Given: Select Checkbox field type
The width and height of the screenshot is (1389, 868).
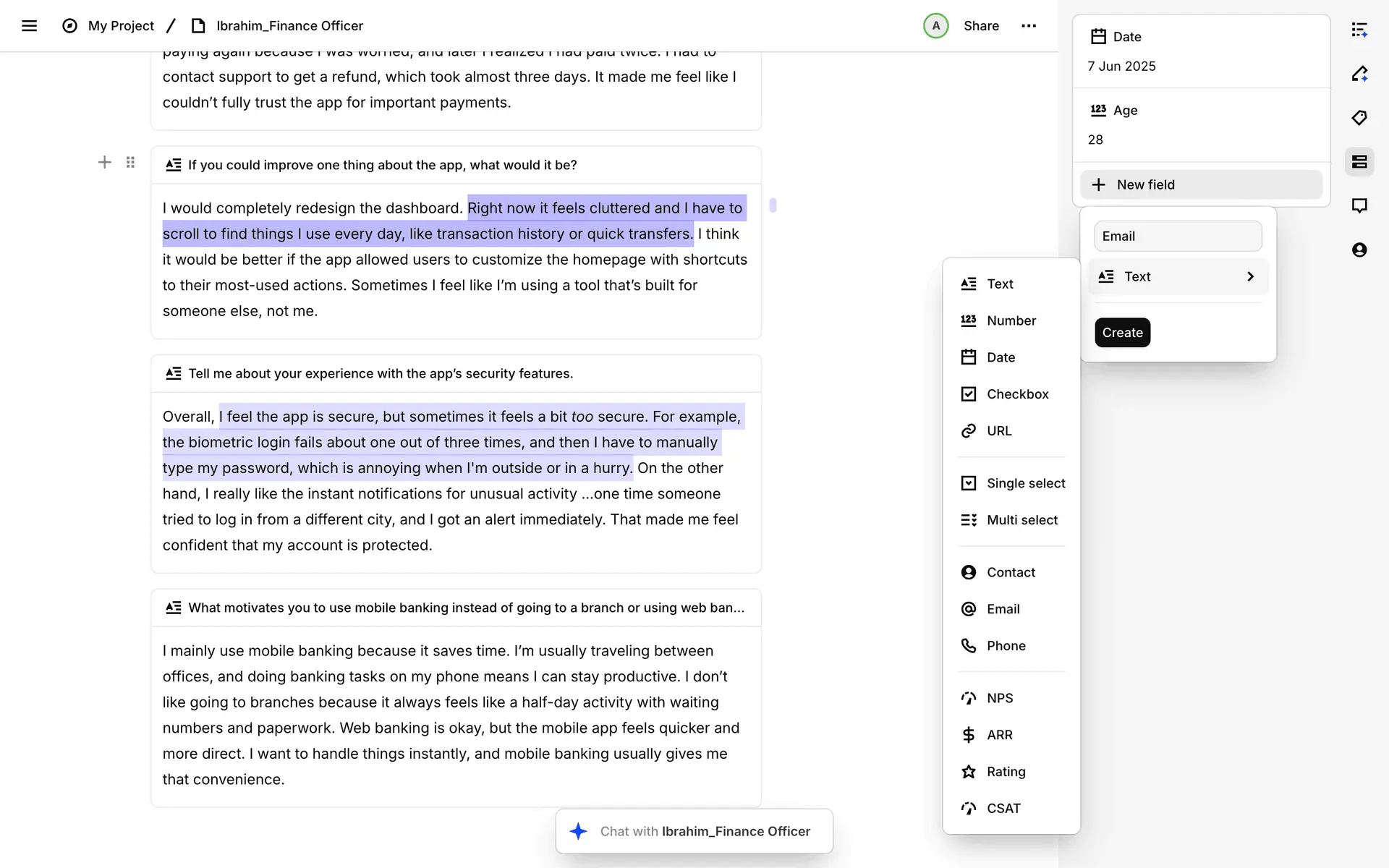Looking at the screenshot, I should pyautogui.click(x=1016, y=394).
